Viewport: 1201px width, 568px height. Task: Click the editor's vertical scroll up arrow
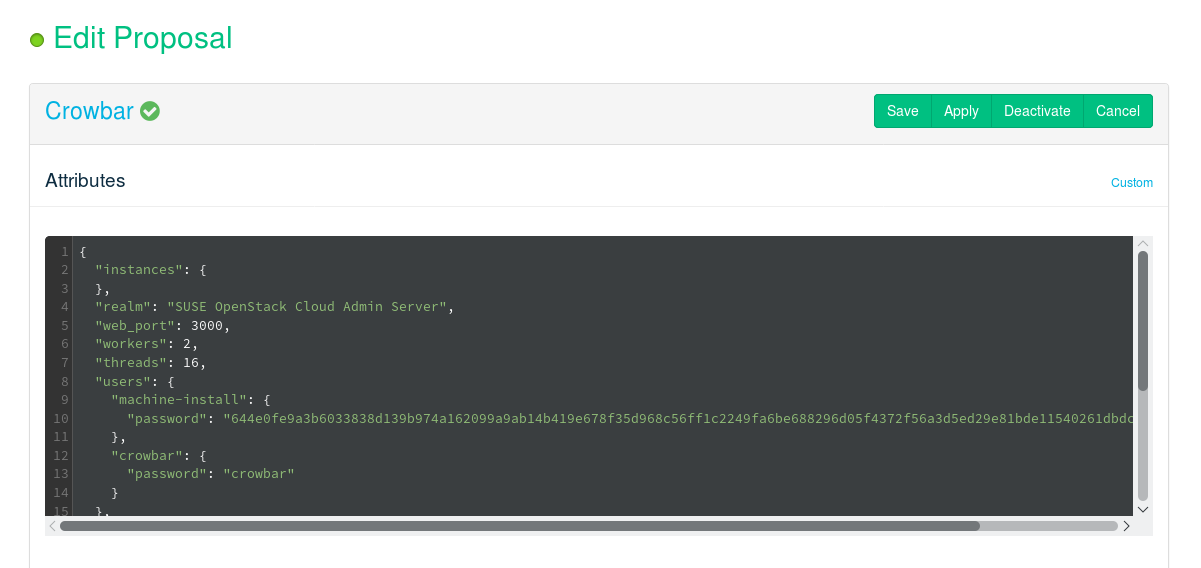click(x=1143, y=243)
